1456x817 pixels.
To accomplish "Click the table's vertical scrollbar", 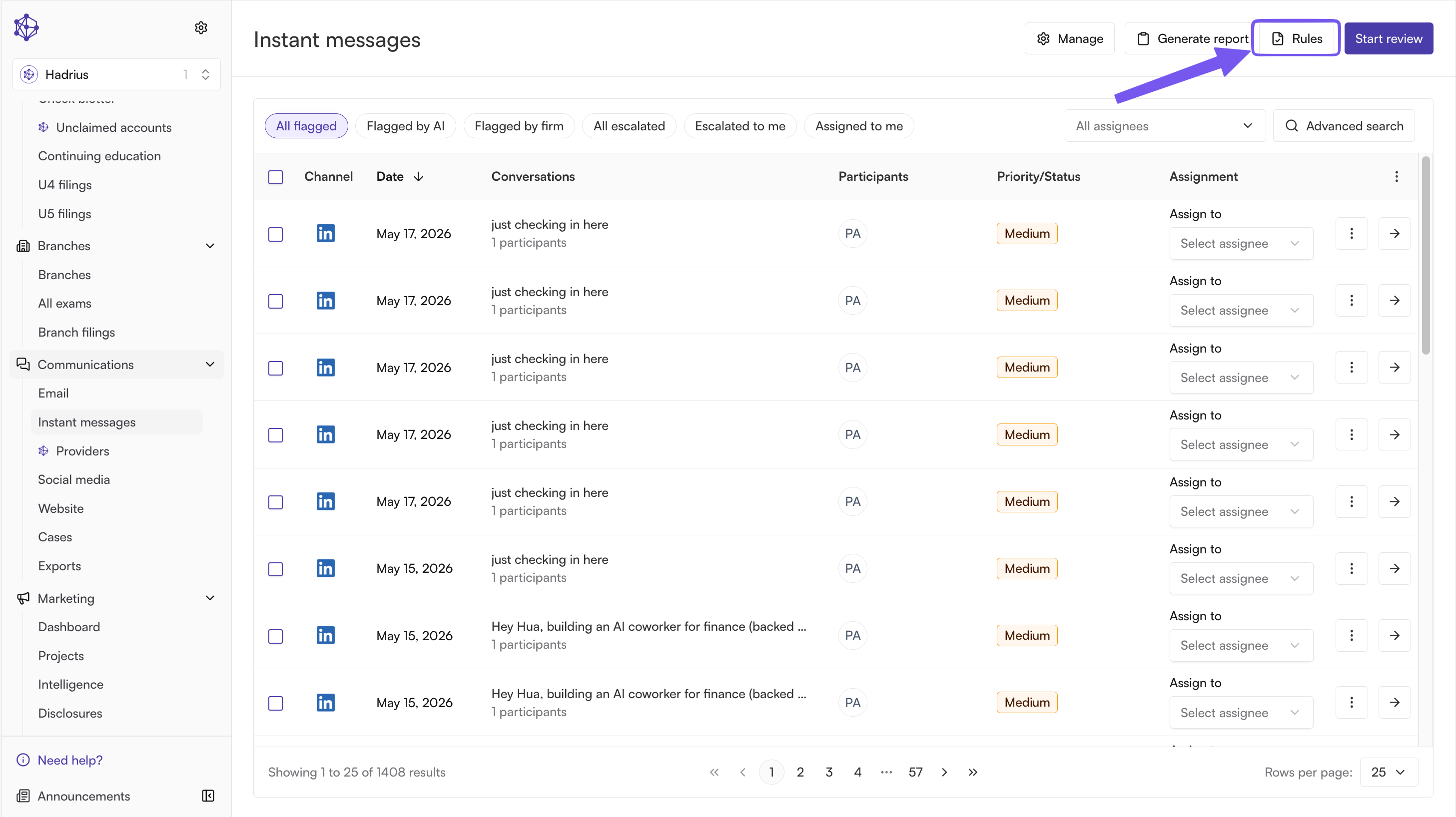I will coord(1426,255).
